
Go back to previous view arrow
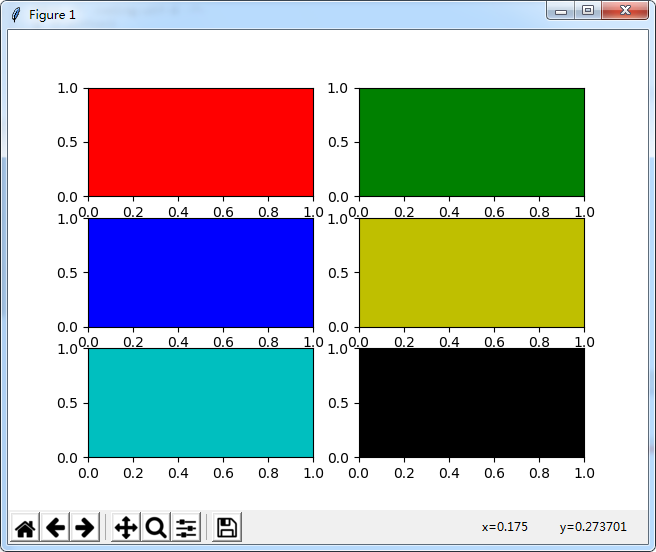tap(55, 528)
